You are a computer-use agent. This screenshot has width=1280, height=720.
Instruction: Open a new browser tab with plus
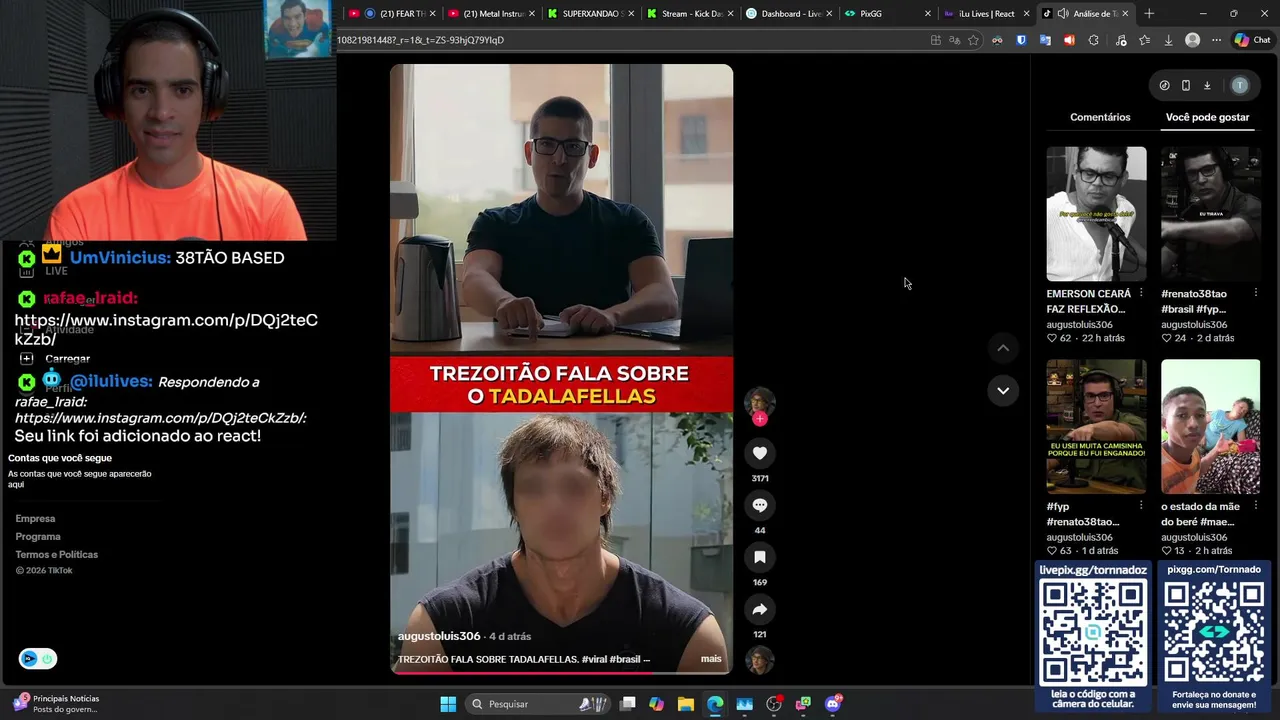point(1149,14)
